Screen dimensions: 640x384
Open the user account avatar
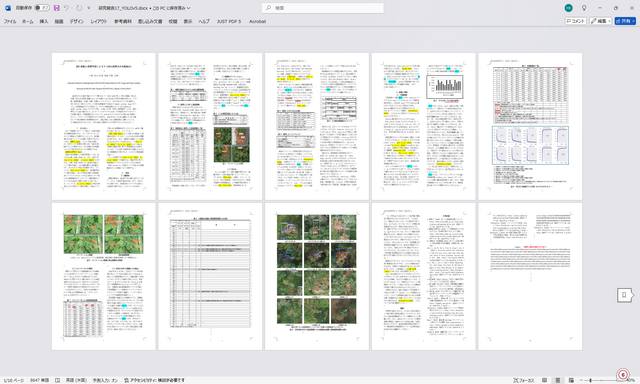568,8
